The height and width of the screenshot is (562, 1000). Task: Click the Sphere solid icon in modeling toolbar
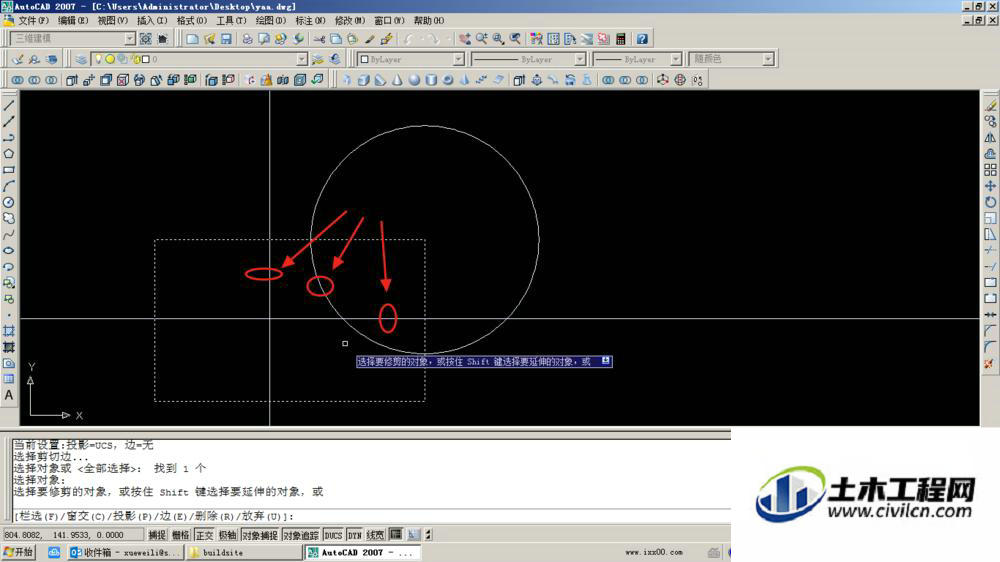[x=415, y=80]
